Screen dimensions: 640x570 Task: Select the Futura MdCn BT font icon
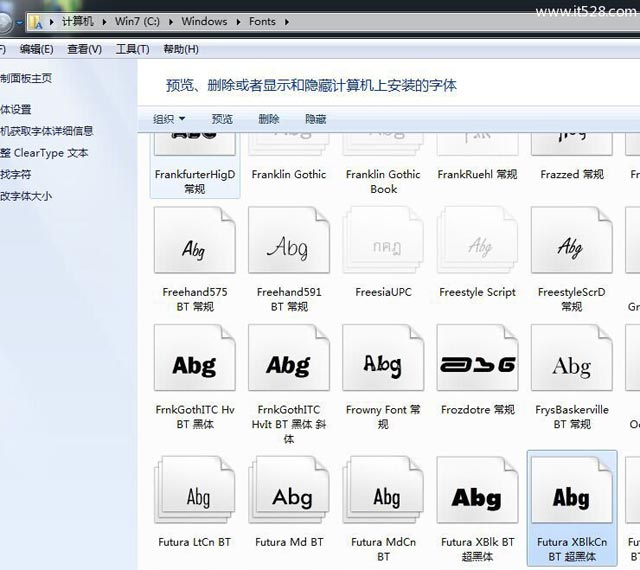click(x=383, y=490)
